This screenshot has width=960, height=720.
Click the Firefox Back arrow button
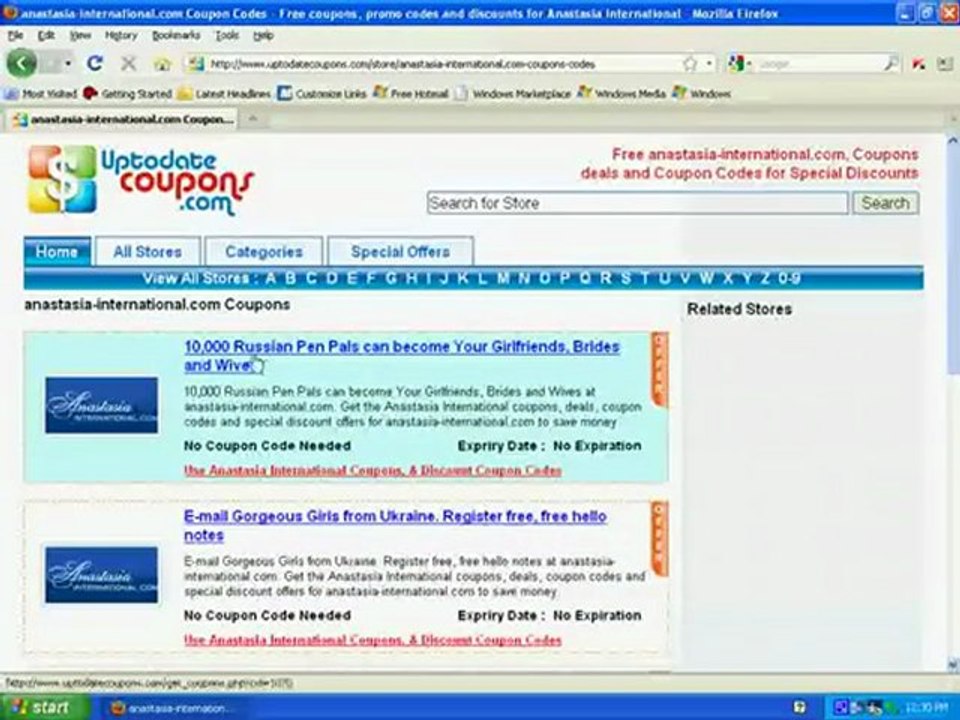coord(22,63)
